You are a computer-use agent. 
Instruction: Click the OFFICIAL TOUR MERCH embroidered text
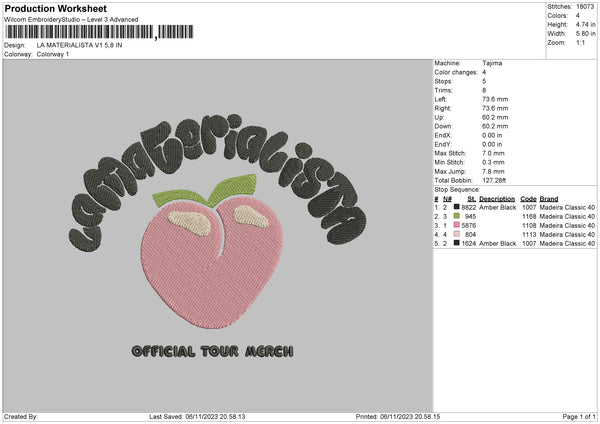pos(212,351)
